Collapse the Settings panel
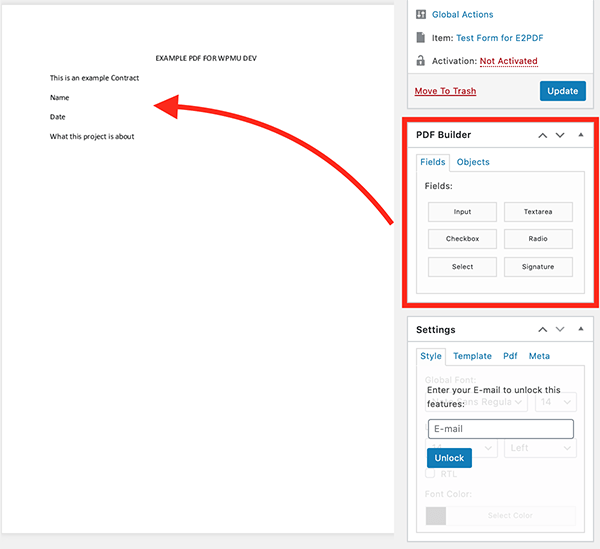 (x=581, y=330)
